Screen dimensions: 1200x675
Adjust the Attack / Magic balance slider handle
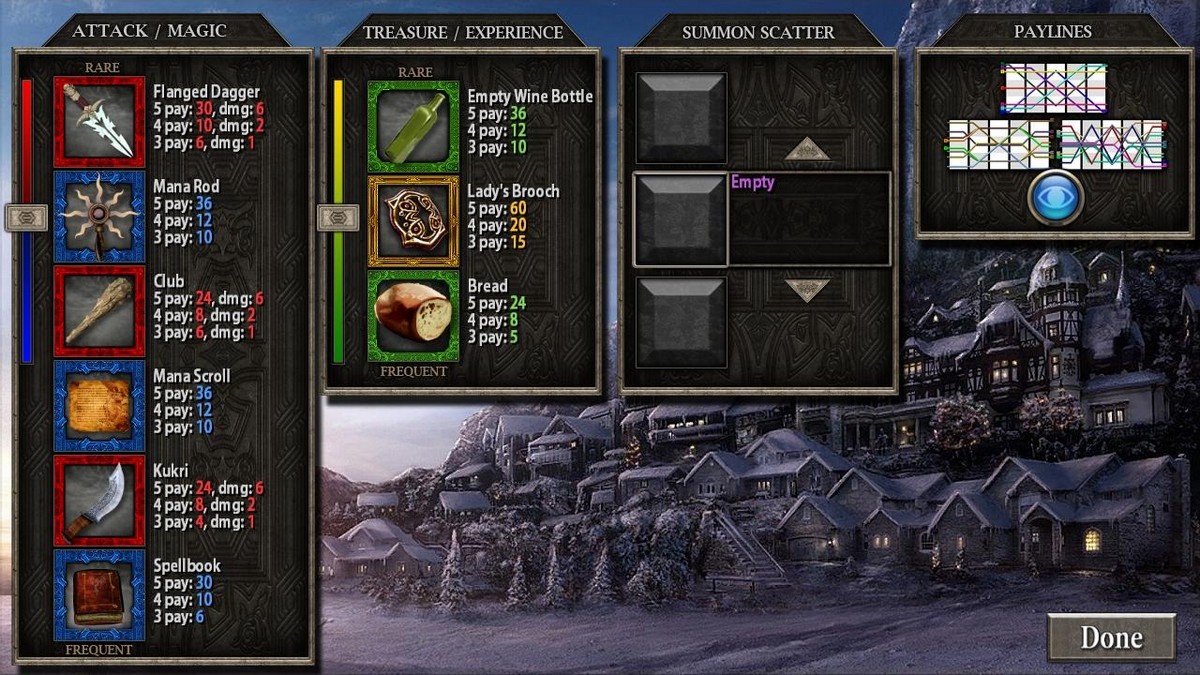coord(27,217)
